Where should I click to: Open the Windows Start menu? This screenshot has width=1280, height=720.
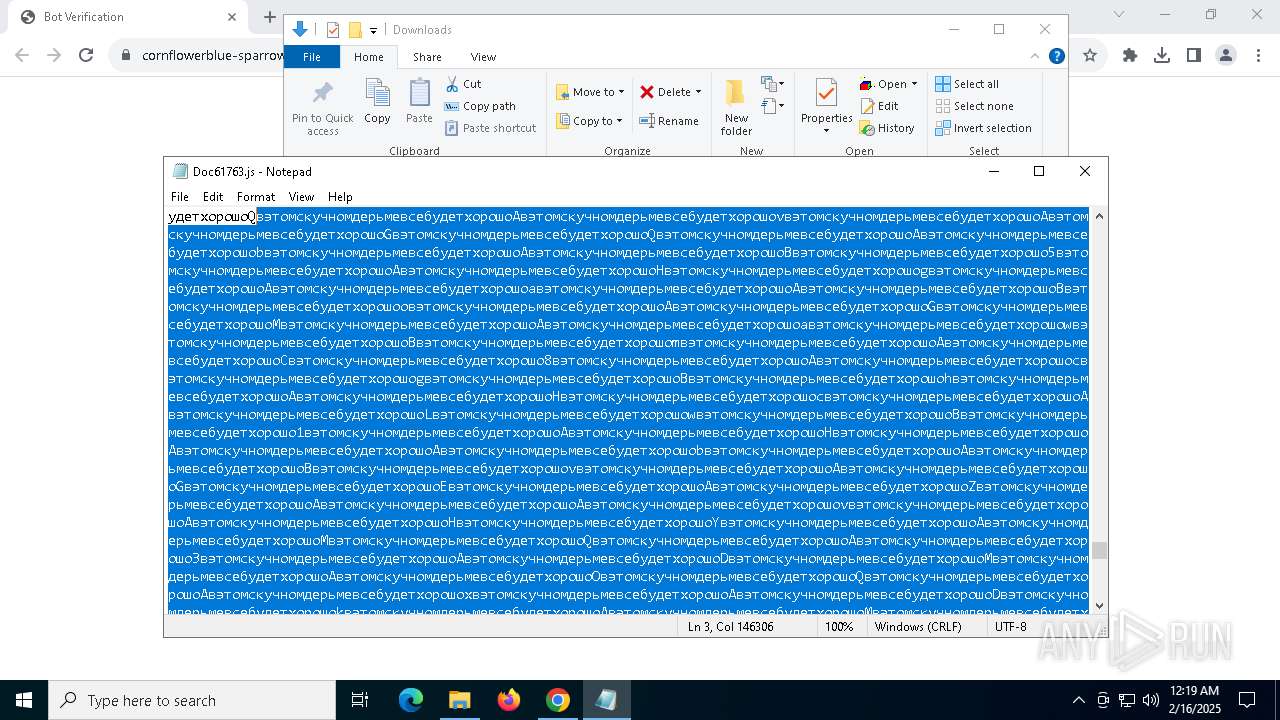tap(24, 700)
